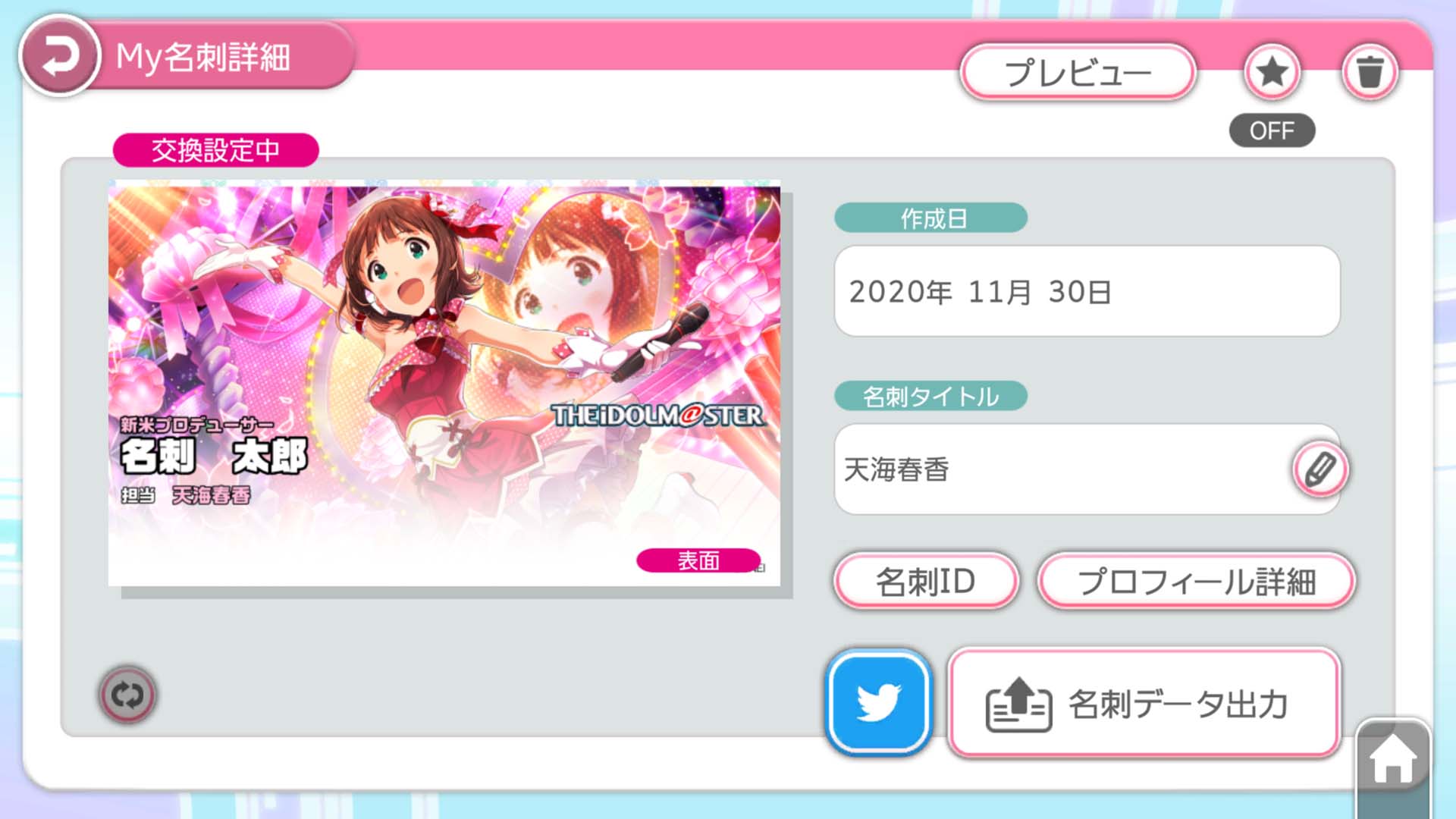The width and height of the screenshot is (1456, 819).
Task: Delete card with the trash can icon
Action: 1369,72
